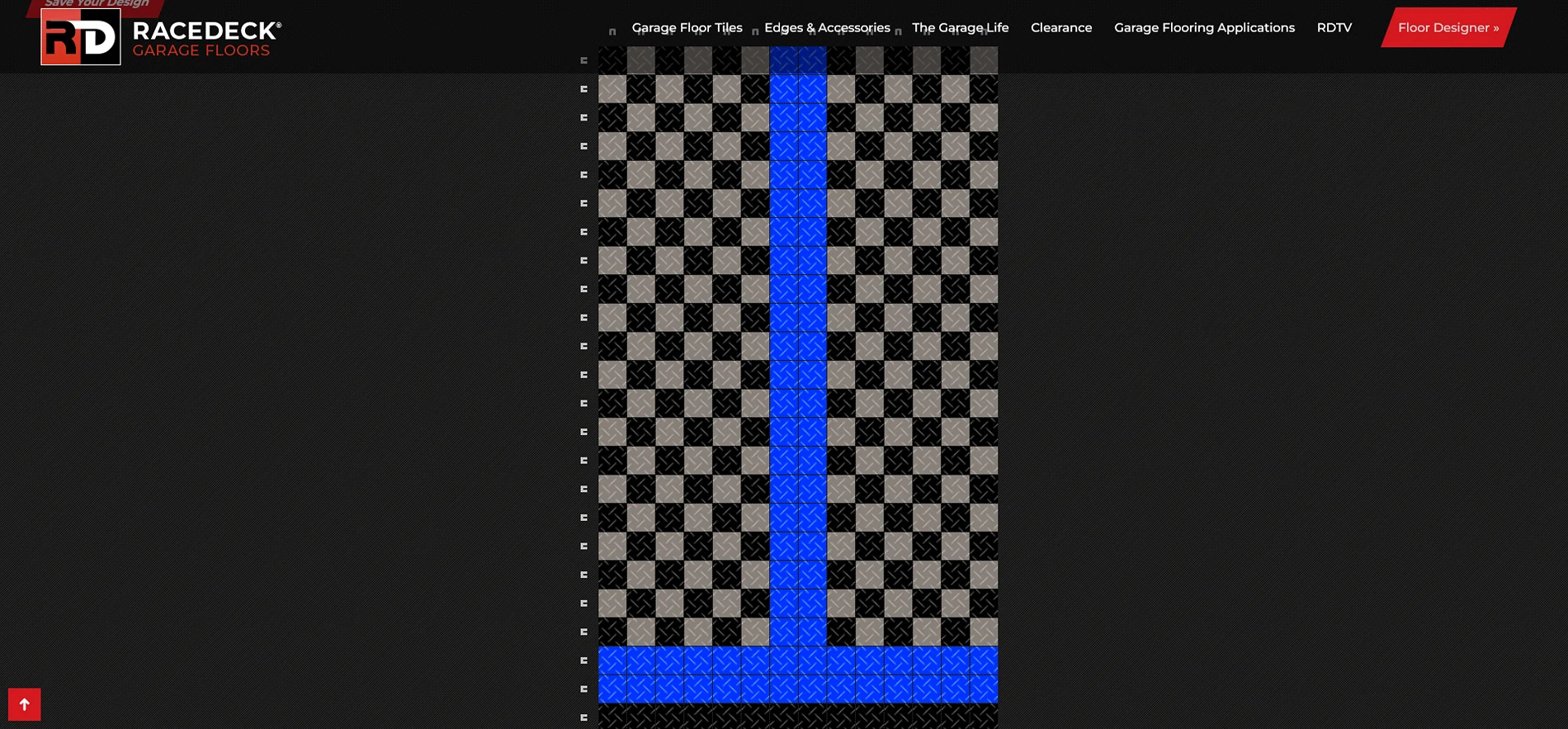Click the RaceDeck RD logo
Image resolution: width=1568 pixels, height=729 pixels.
coord(81,36)
